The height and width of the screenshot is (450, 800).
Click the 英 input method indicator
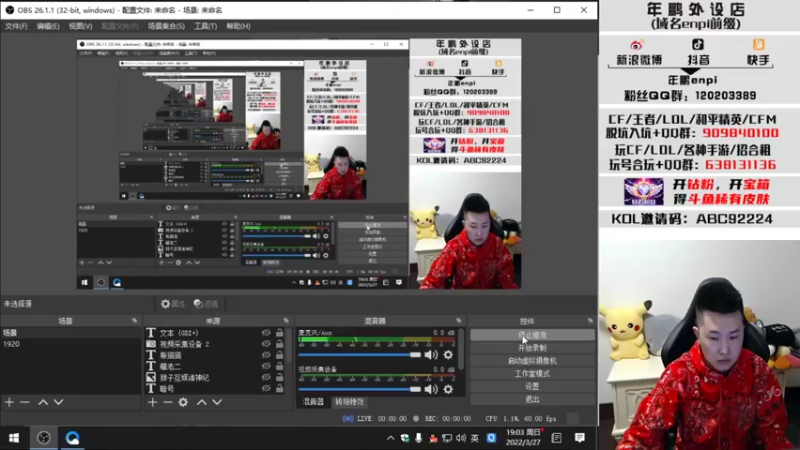475,438
